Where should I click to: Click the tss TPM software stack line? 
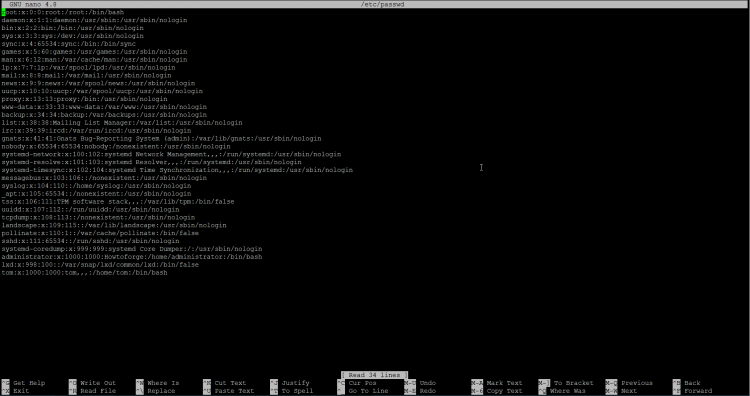coord(118,202)
